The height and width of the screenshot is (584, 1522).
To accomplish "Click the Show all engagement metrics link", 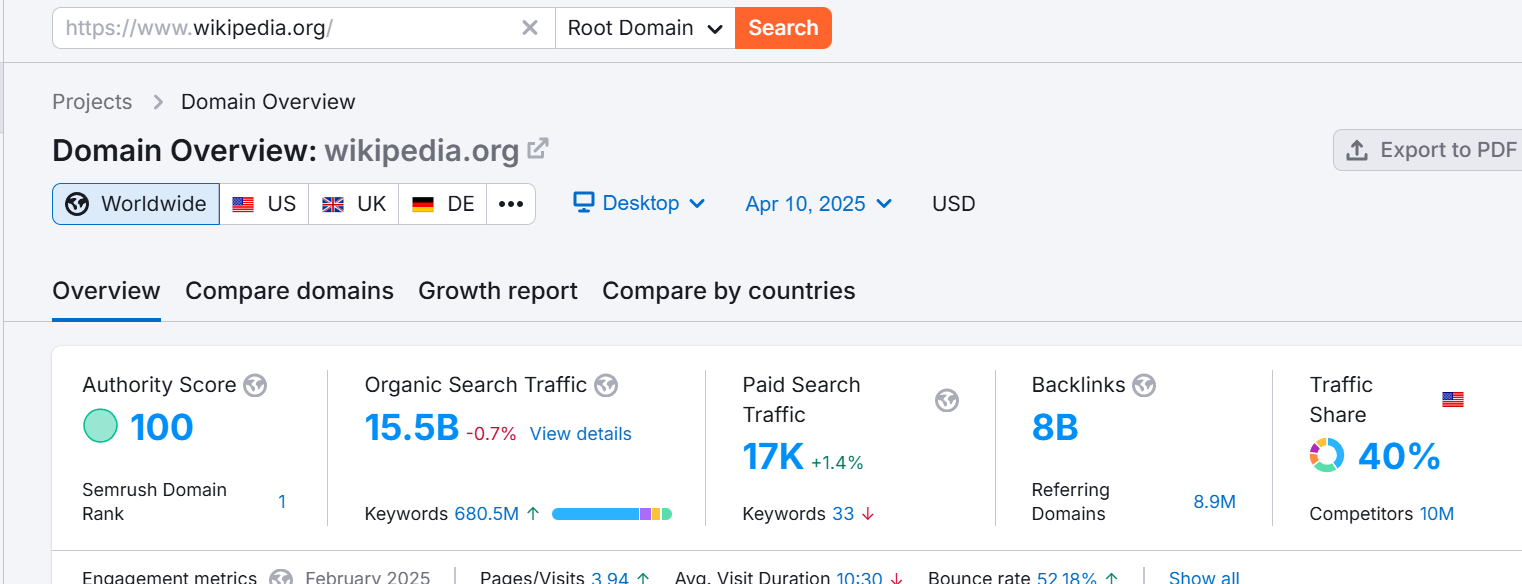I will point(1204,578).
